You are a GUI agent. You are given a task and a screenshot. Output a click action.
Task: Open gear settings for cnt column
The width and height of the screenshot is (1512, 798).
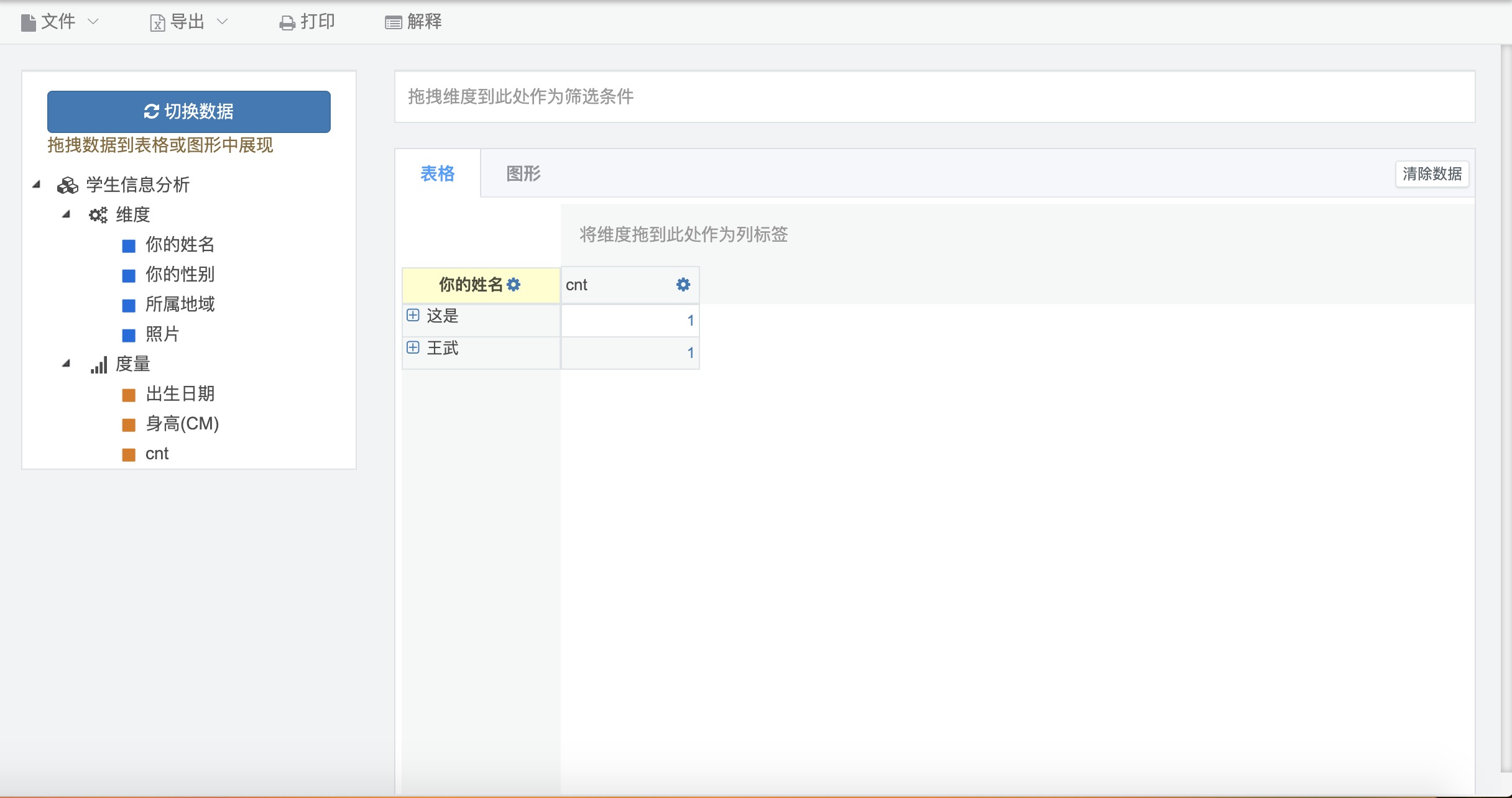[x=683, y=285]
